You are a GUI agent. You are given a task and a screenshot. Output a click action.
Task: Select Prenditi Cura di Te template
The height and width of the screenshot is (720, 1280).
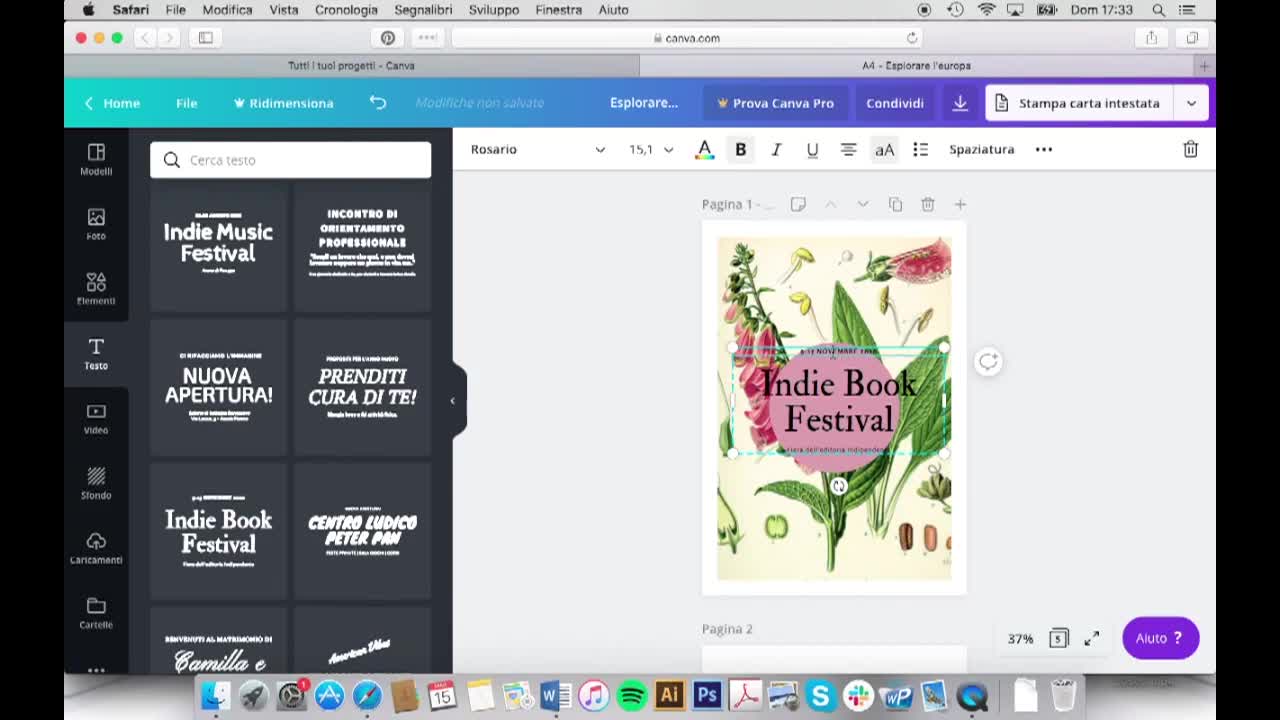(x=362, y=386)
